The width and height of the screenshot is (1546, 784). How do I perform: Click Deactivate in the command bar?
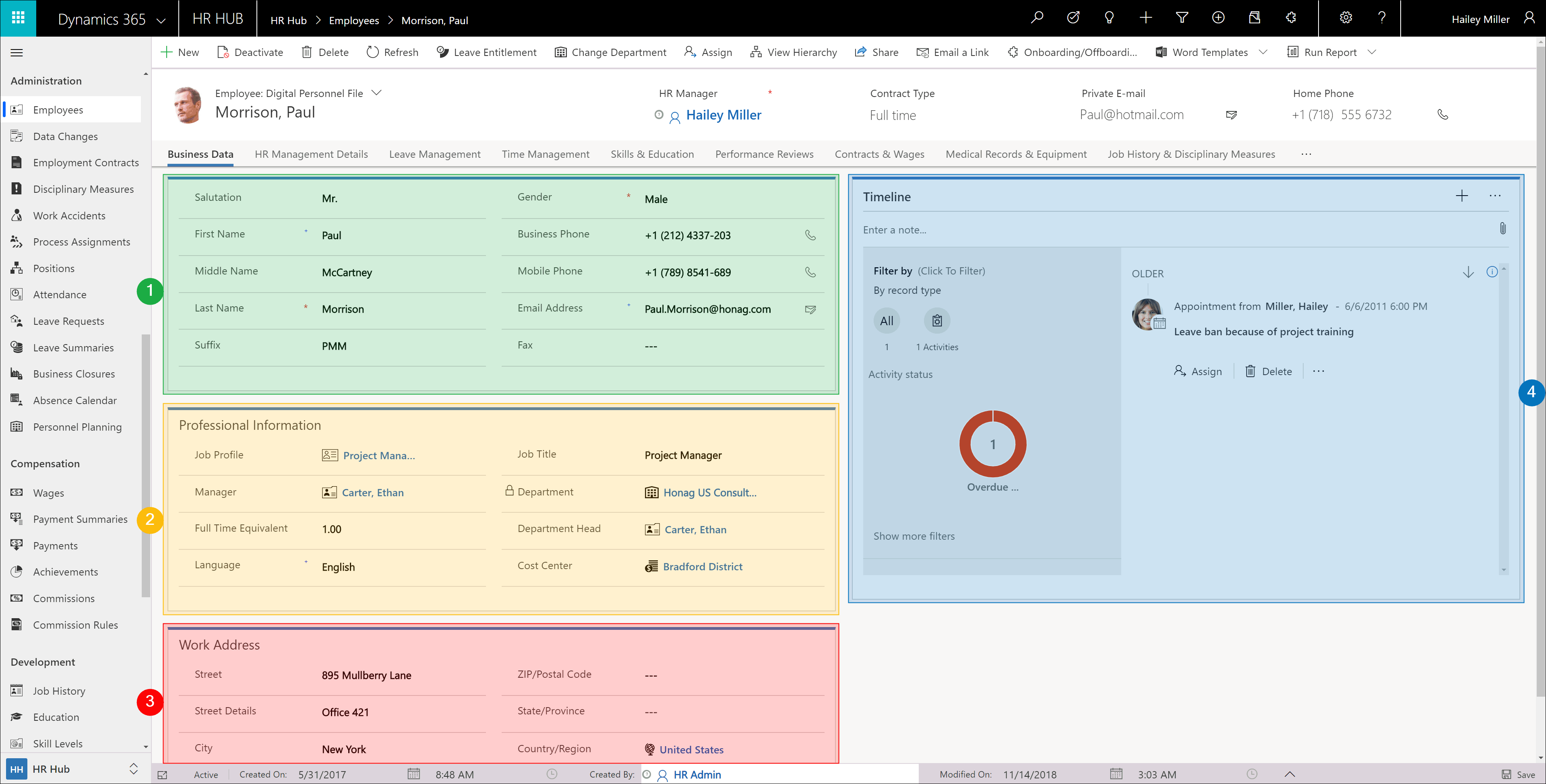(x=250, y=52)
